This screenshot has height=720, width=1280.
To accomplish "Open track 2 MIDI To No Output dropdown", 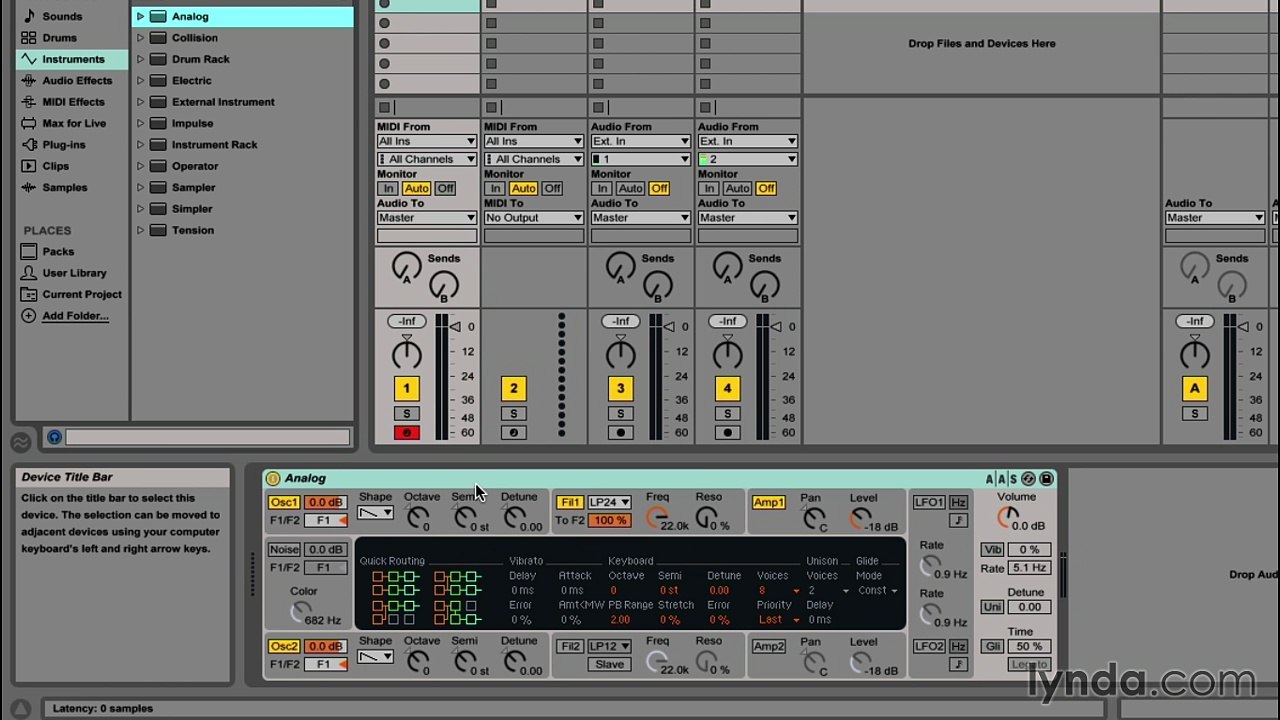I will pyautogui.click(x=534, y=218).
